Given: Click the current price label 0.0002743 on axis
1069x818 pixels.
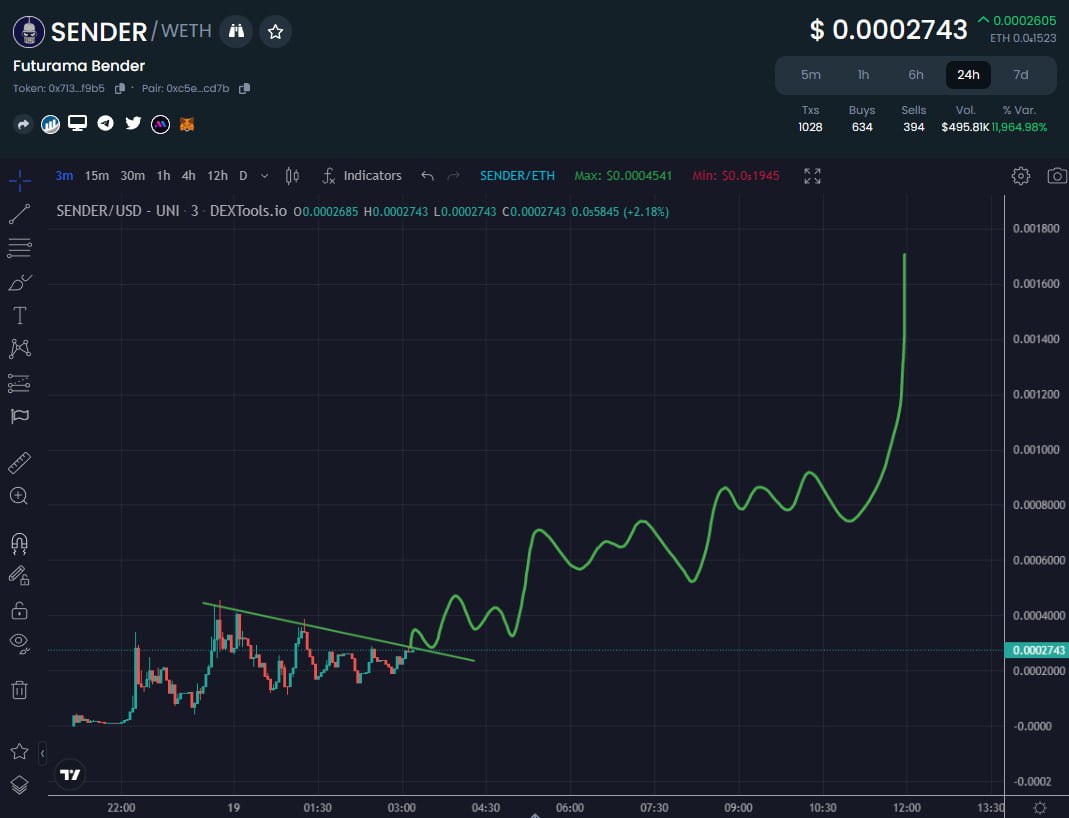Looking at the screenshot, I should click(x=1036, y=650).
